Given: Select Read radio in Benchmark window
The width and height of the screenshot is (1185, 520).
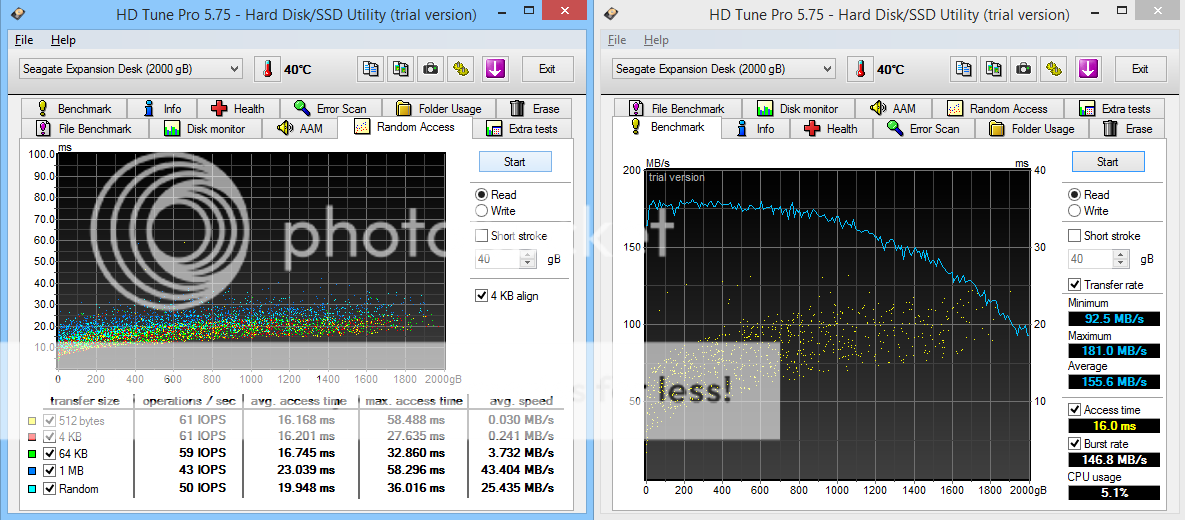Looking at the screenshot, I should point(1074,195).
